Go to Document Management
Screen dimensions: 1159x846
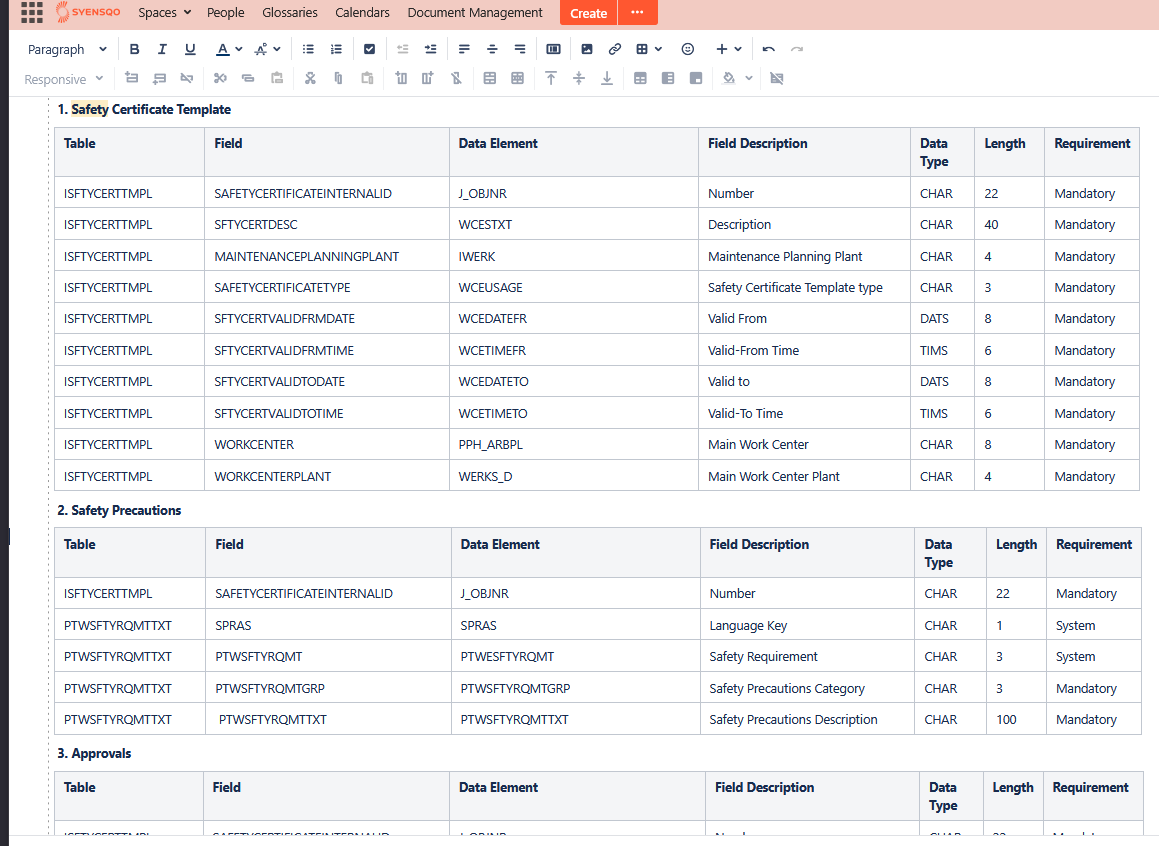[475, 13]
